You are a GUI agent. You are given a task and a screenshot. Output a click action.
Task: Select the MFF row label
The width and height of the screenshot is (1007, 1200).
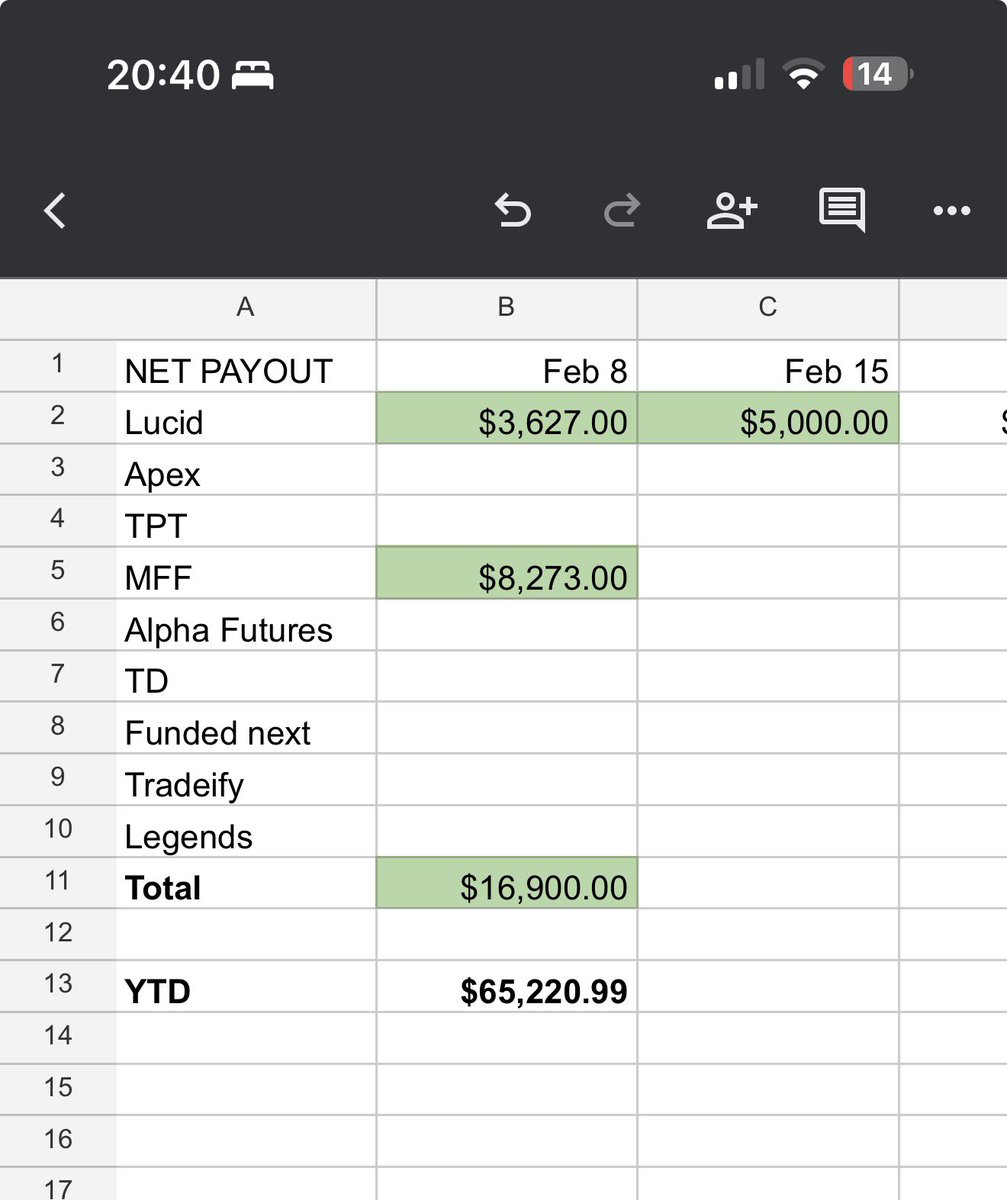(x=246, y=573)
